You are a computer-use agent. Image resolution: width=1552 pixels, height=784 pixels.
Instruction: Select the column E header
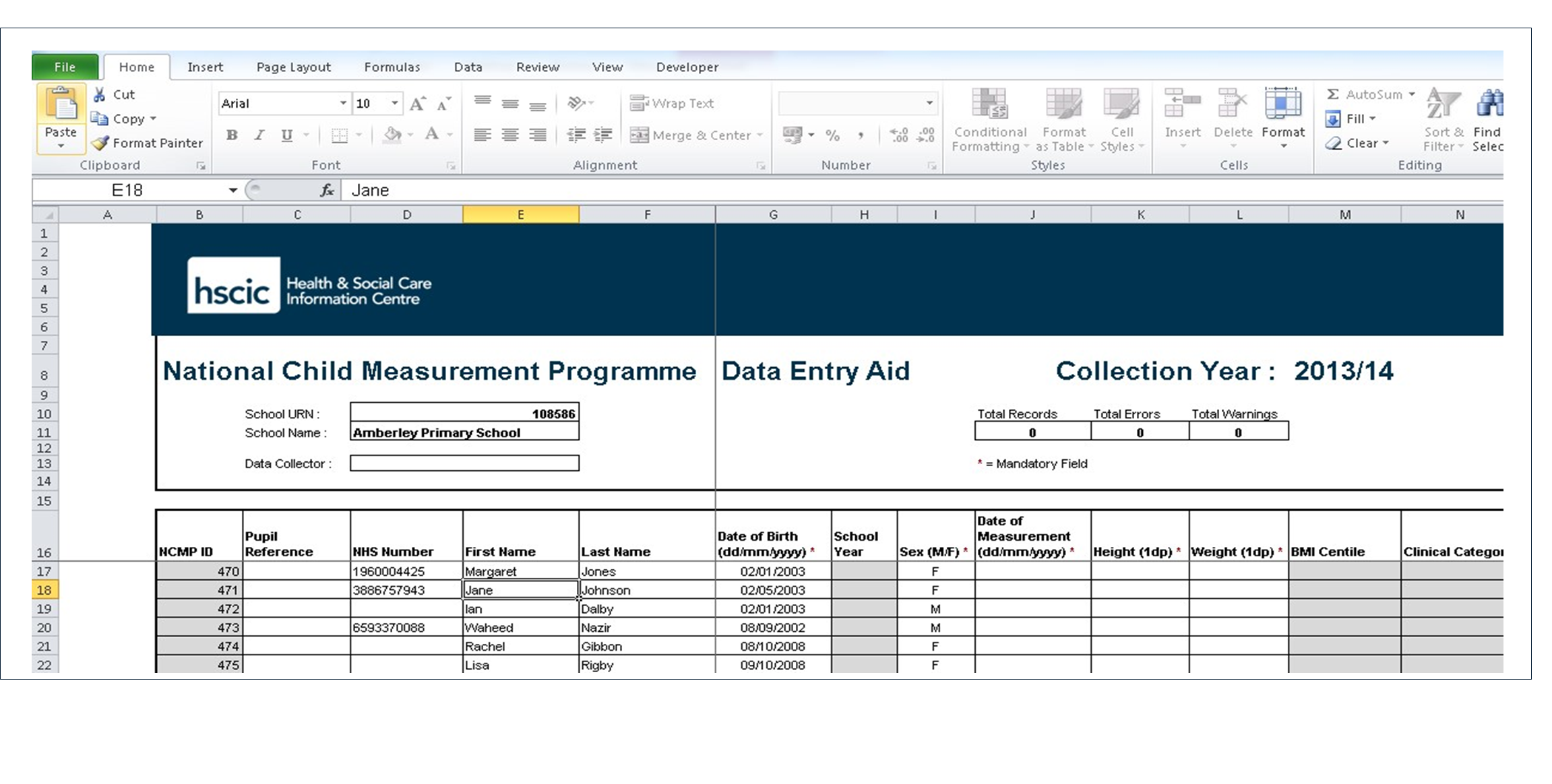pyautogui.click(x=520, y=215)
